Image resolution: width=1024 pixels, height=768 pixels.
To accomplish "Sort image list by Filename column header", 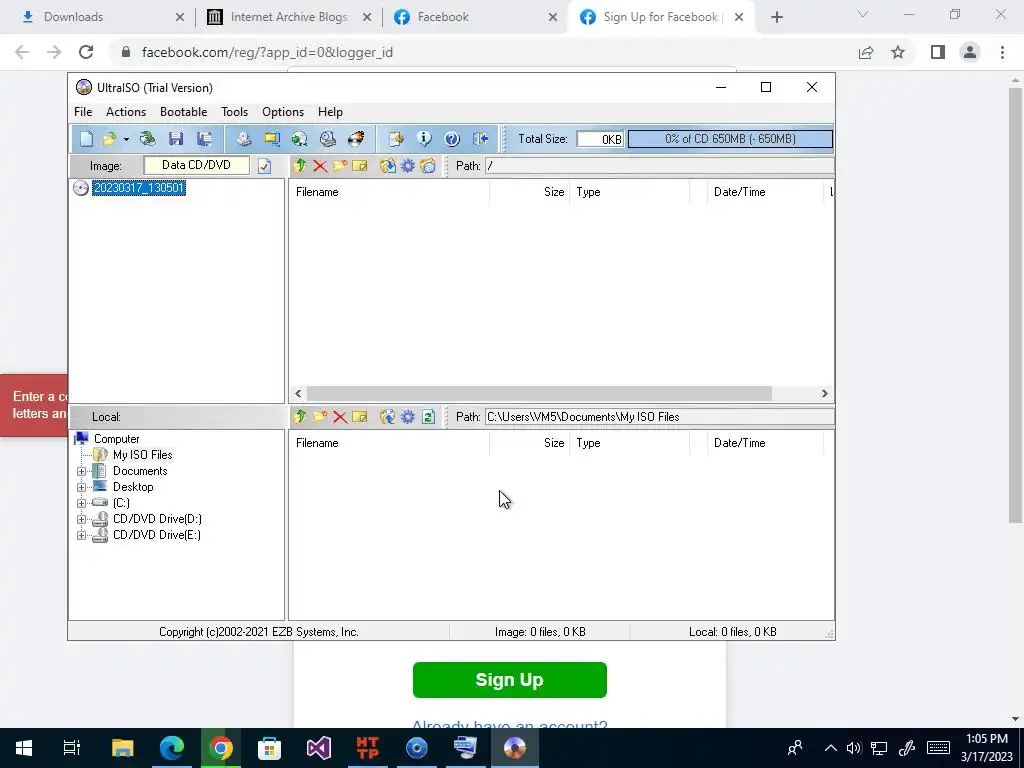I will coord(389,192).
